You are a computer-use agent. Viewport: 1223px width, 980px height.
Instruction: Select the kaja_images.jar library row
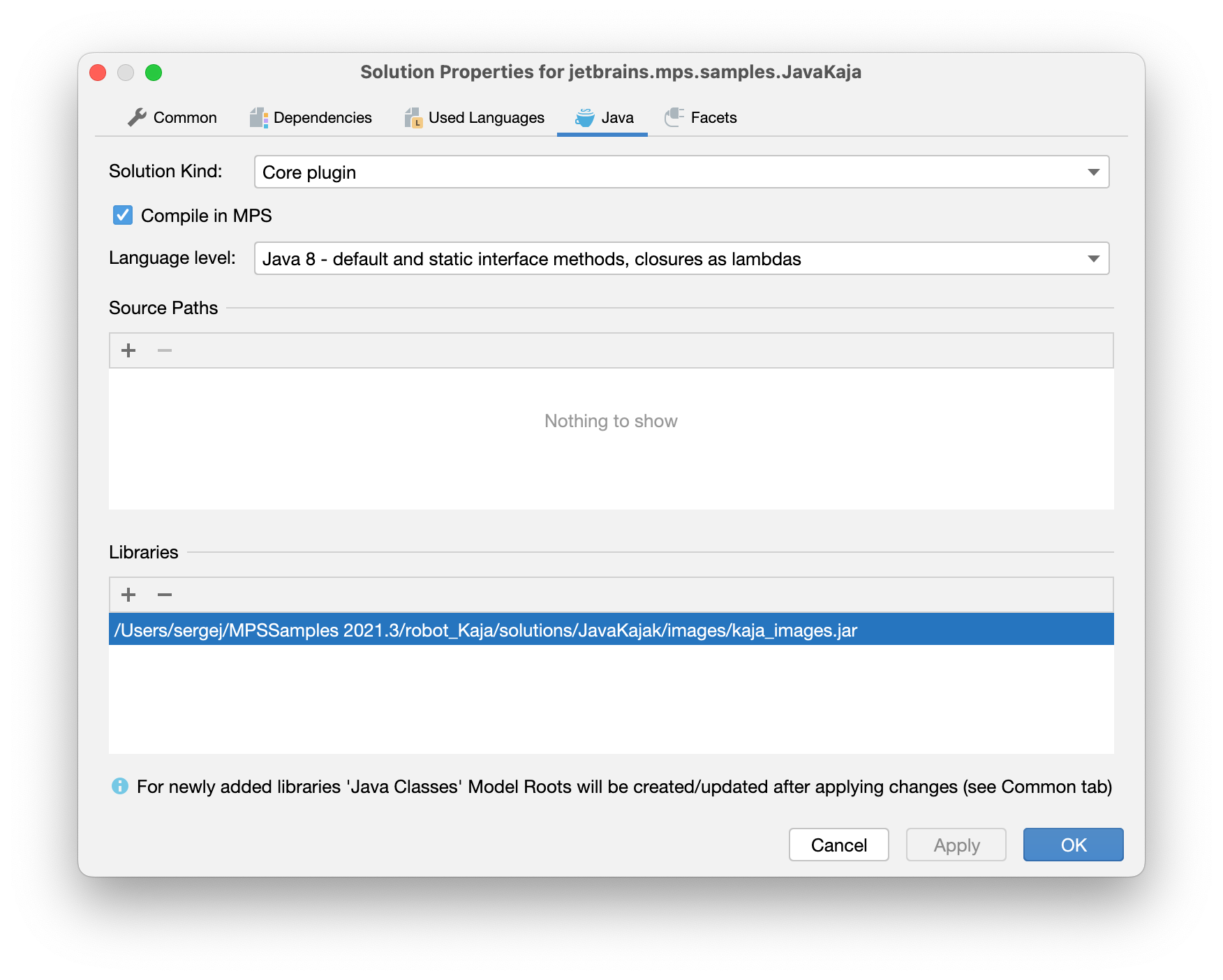611,630
